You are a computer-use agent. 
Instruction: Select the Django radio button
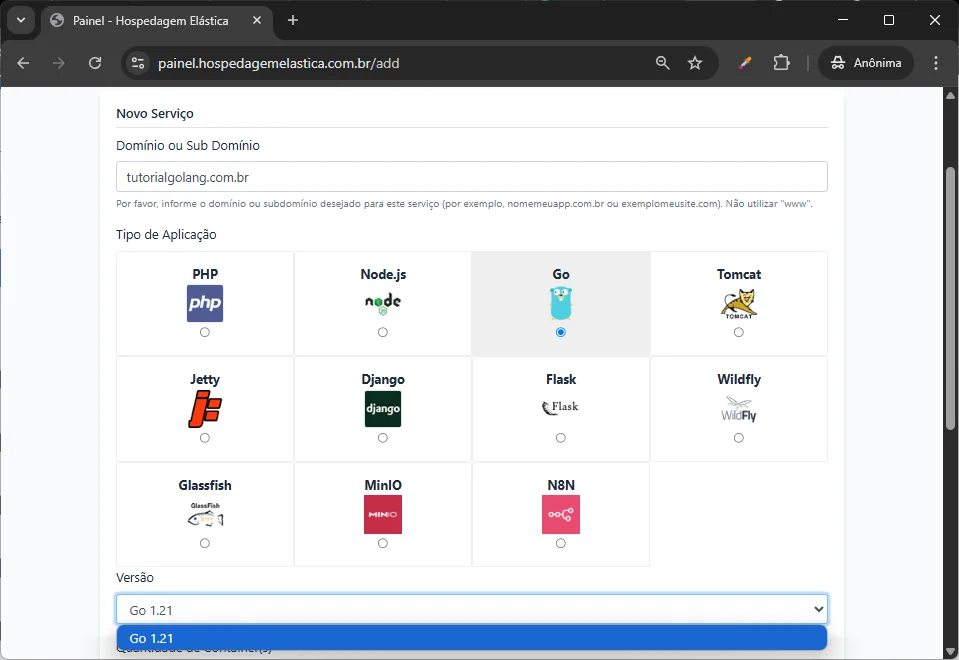click(x=383, y=438)
